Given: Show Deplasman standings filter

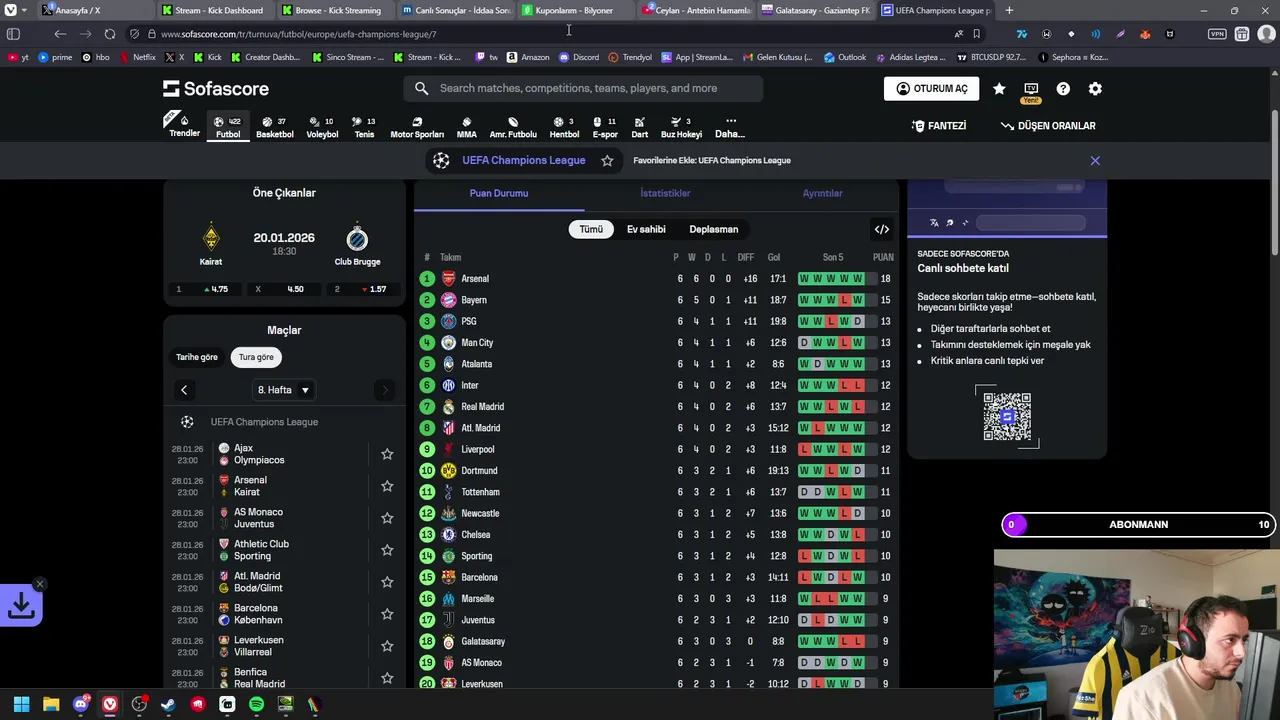Looking at the screenshot, I should tap(714, 229).
